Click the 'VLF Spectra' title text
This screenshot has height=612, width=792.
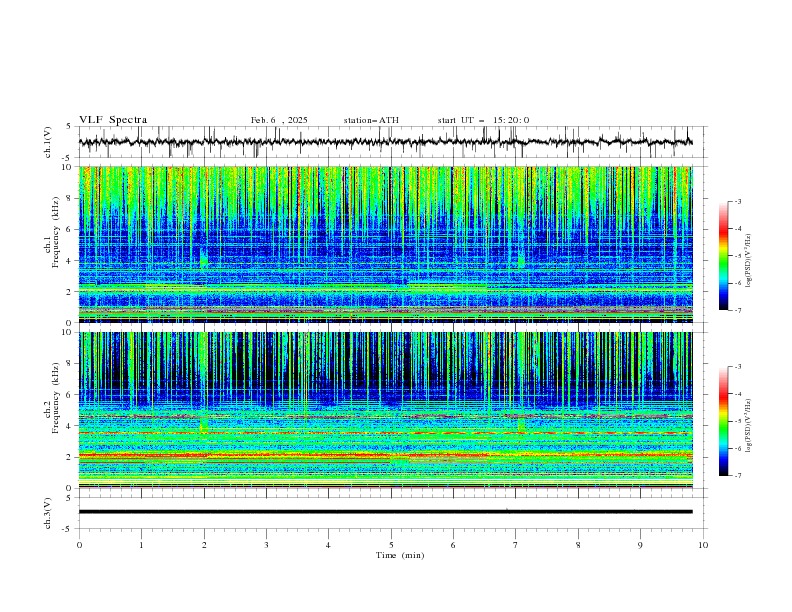pos(113,120)
